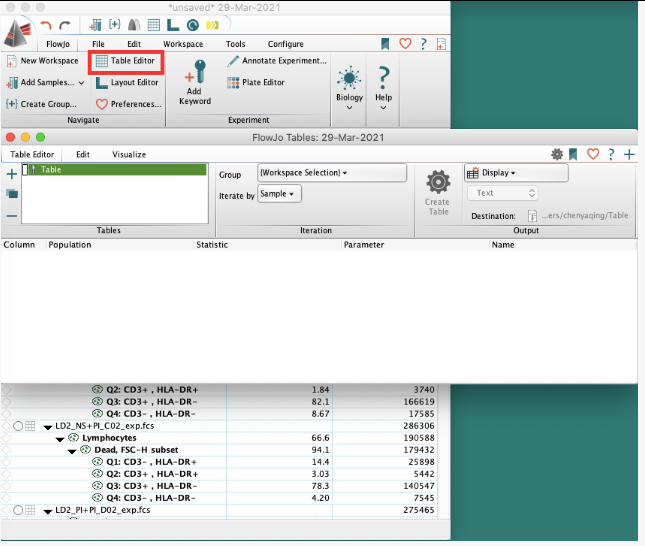Image resolution: width=645 pixels, height=546 pixels.
Task: Open the Workspace ribbon tab
Action: coord(183,44)
